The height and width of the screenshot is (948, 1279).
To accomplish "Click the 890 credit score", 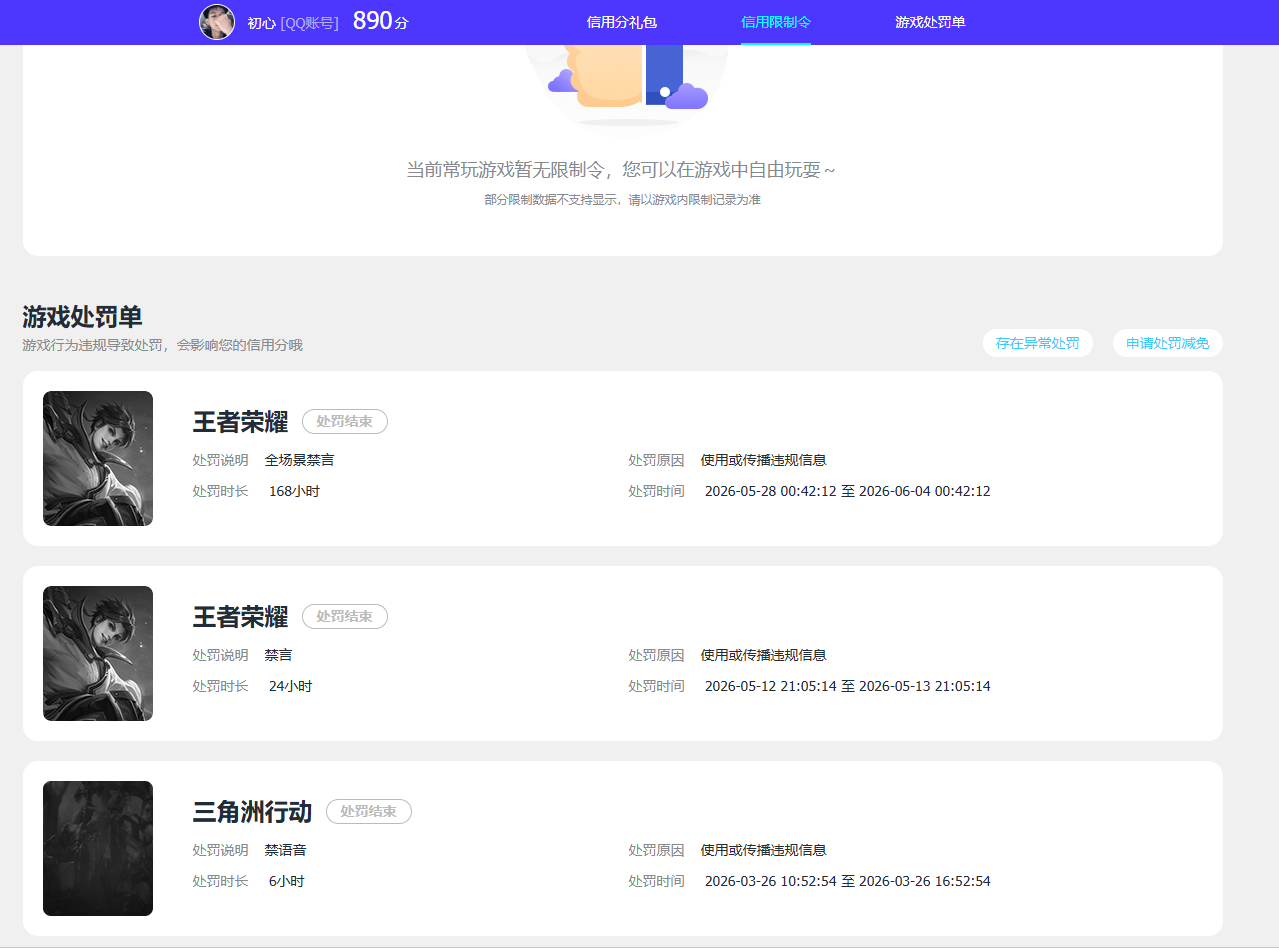I will pos(381,21).
